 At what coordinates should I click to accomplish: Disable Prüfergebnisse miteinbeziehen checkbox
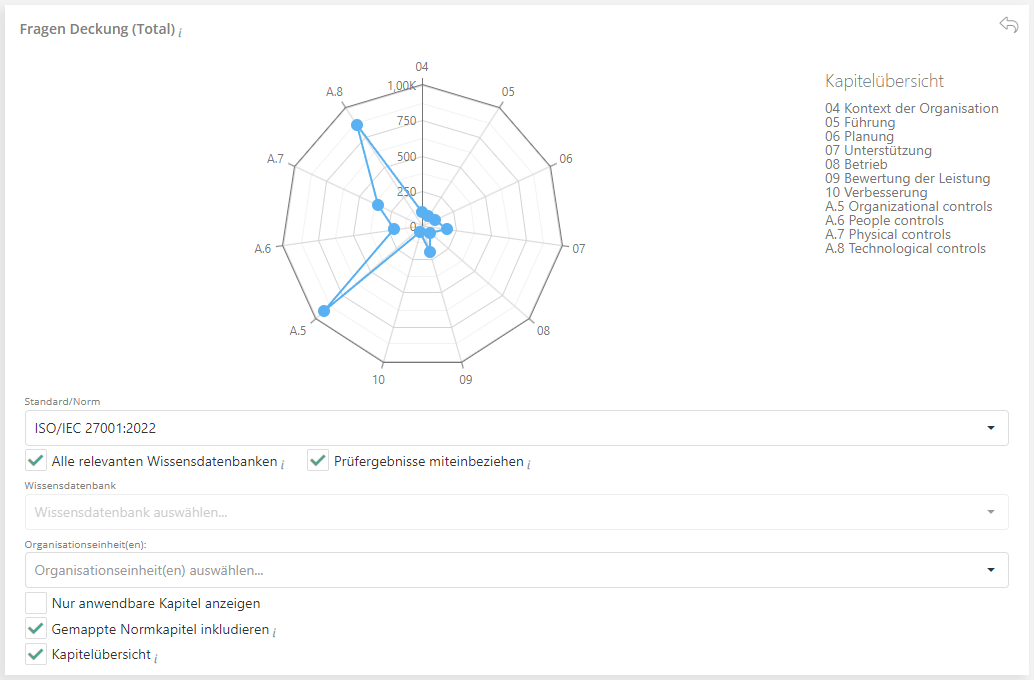pyautogui.click(x=318, y=461)
